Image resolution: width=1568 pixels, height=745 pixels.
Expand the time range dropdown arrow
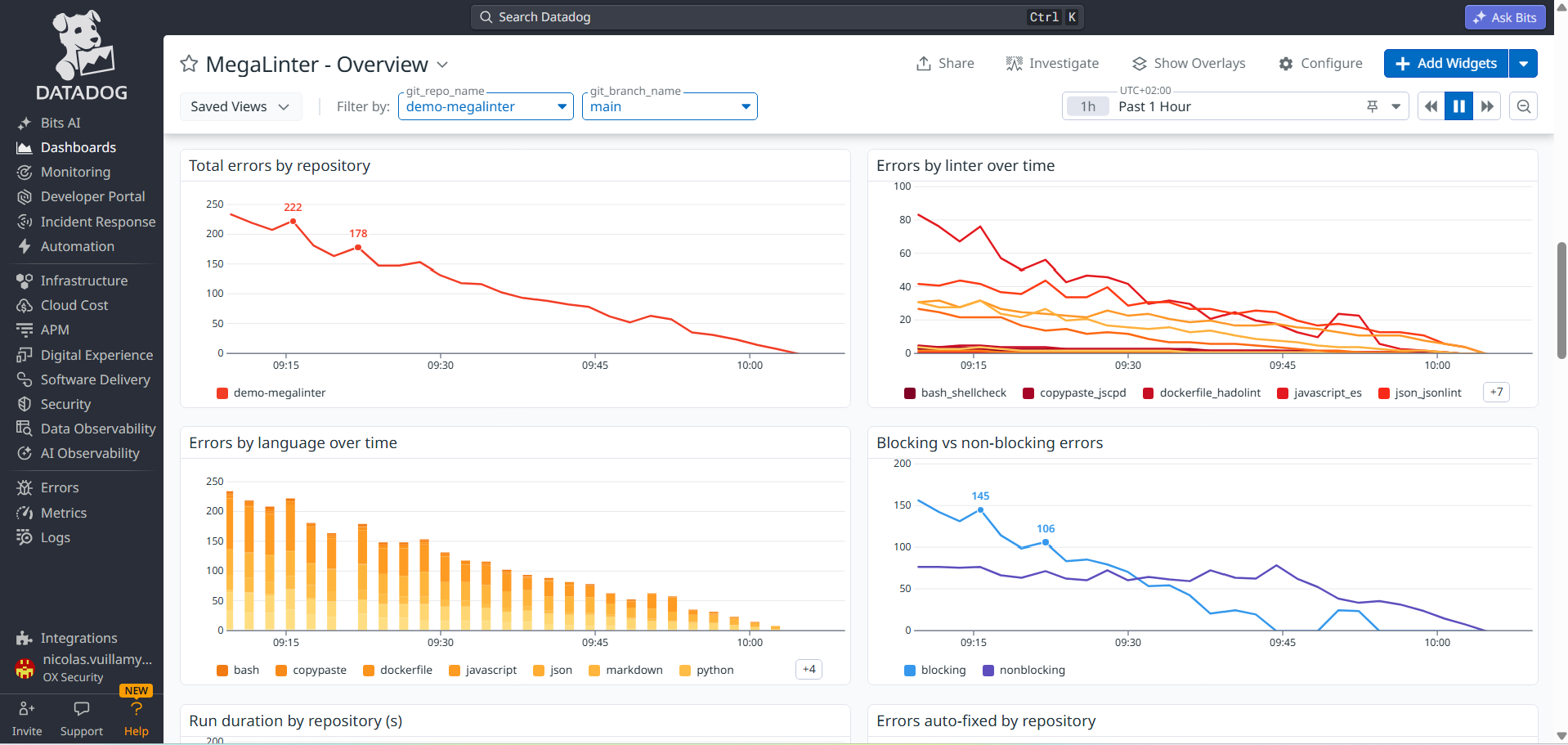(x=1396, y=106)
